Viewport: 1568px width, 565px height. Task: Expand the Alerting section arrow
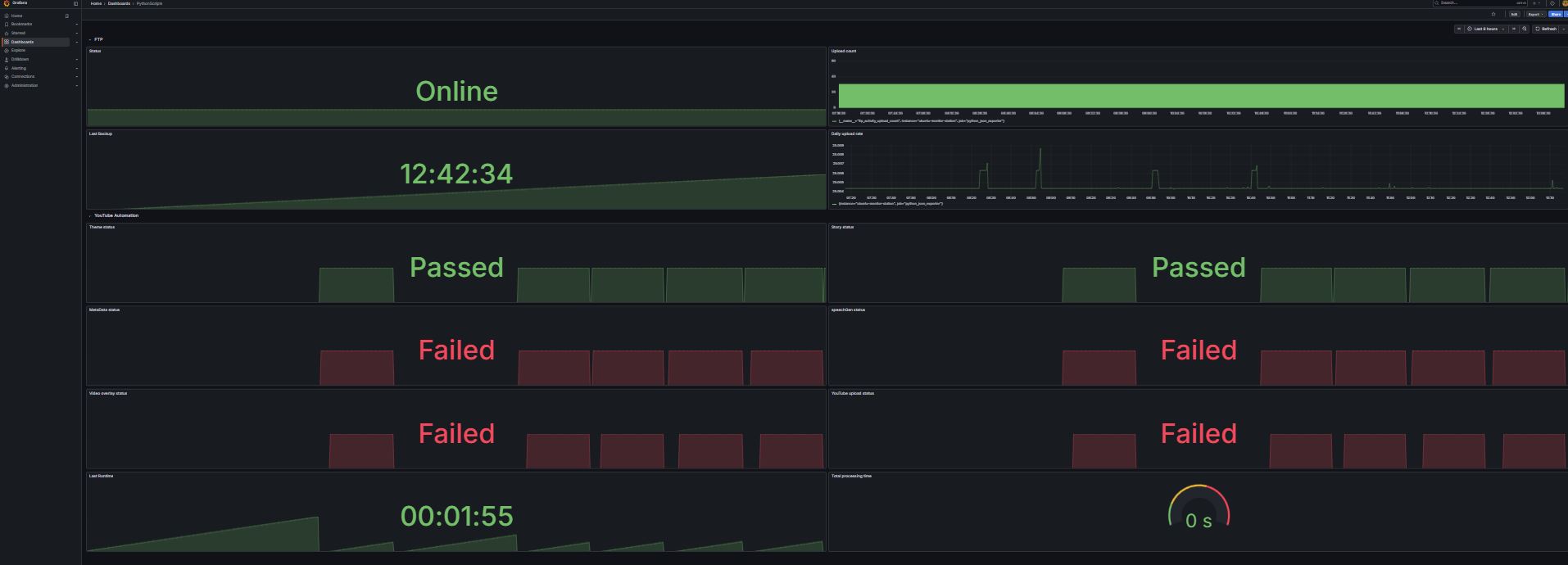[77, 68]
